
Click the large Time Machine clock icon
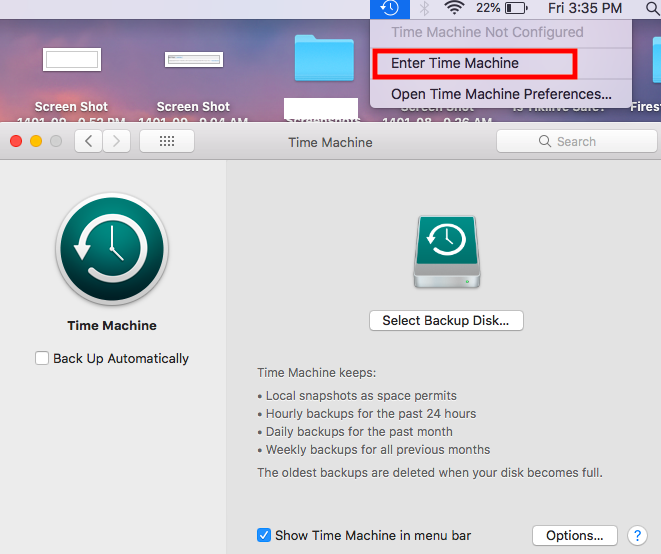112,249
